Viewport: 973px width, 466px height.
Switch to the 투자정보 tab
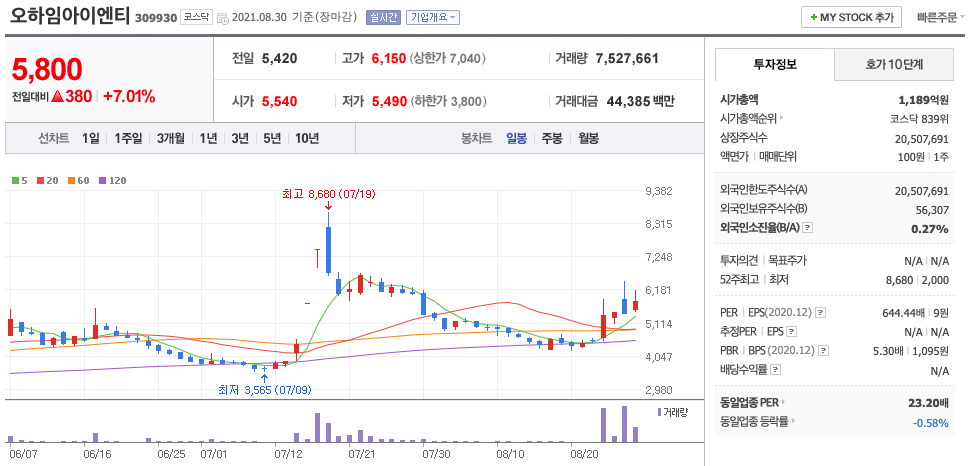(775, 64)
